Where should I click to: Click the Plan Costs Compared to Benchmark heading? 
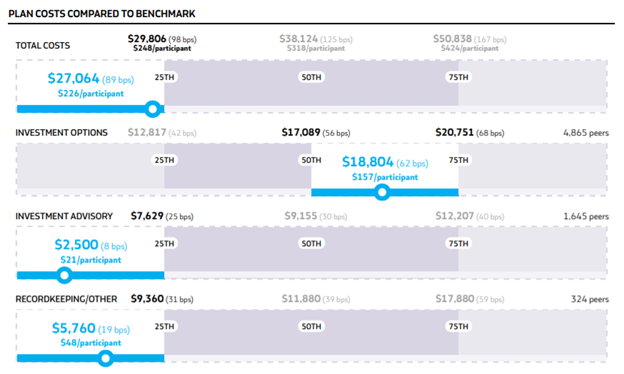click(x=102, y=14)
